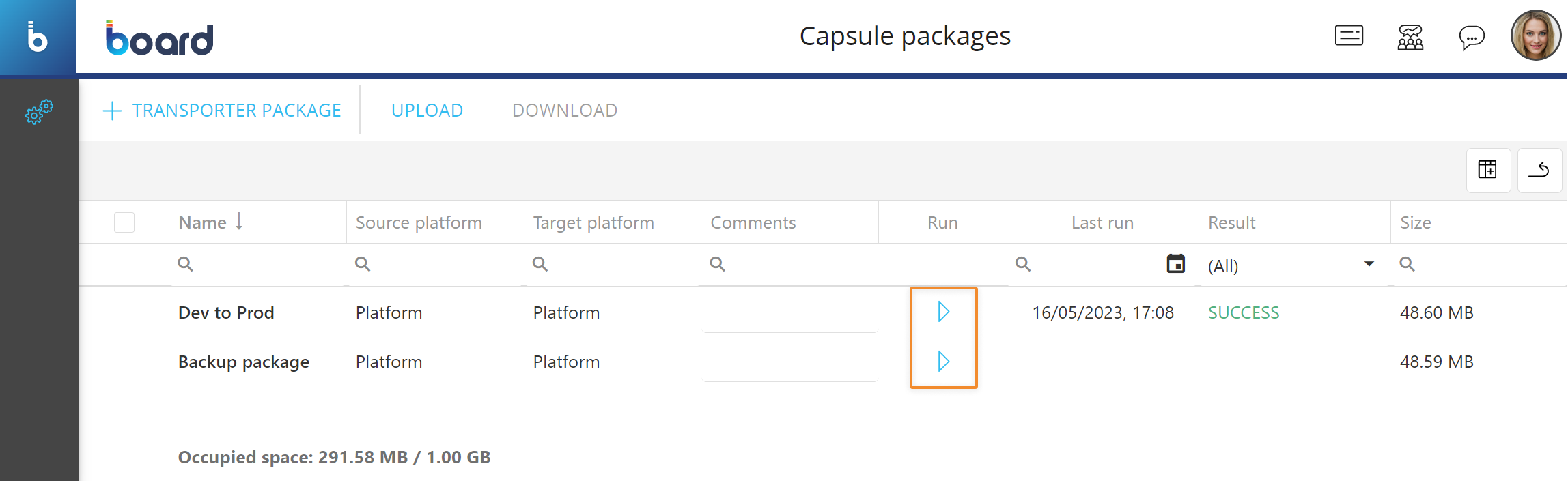
Task: Open the Last run calendar picker
Action: pyautogui.click(x=1175, y=263)
